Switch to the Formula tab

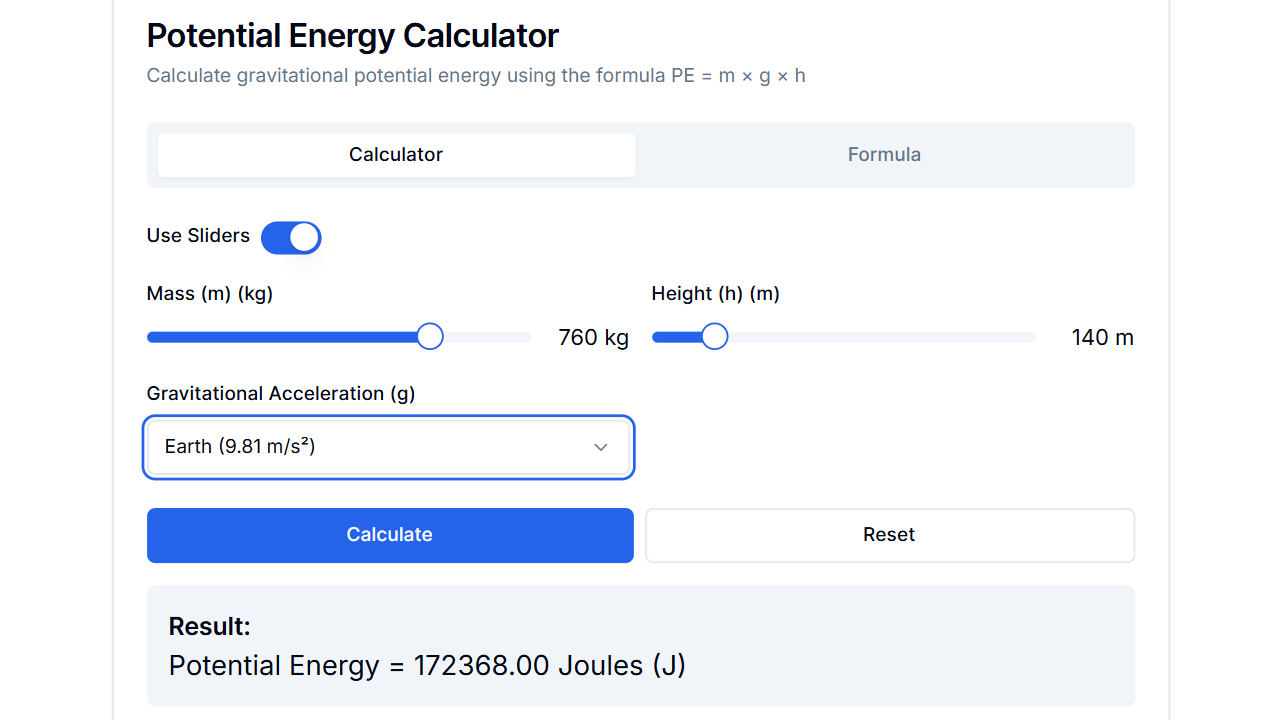[884, 154]
